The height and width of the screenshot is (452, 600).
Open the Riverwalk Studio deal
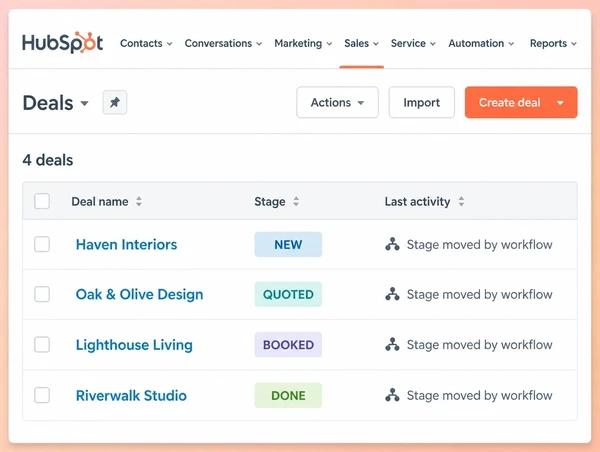[x=131, y=395]
